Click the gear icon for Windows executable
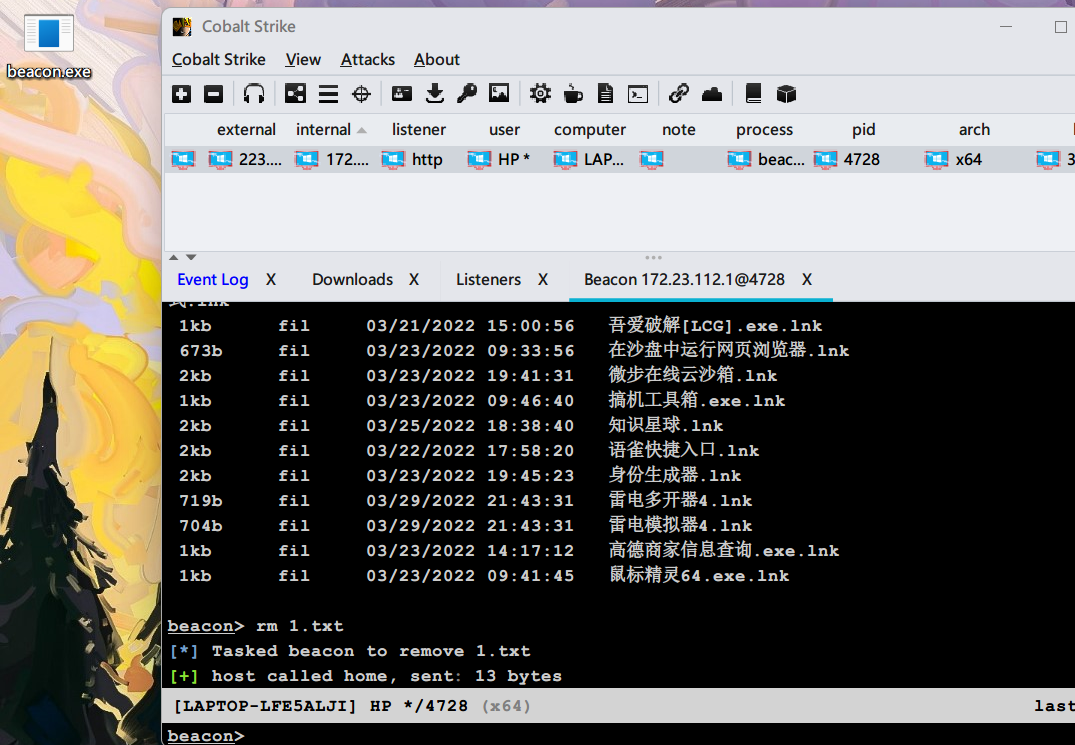 [540, 94]
